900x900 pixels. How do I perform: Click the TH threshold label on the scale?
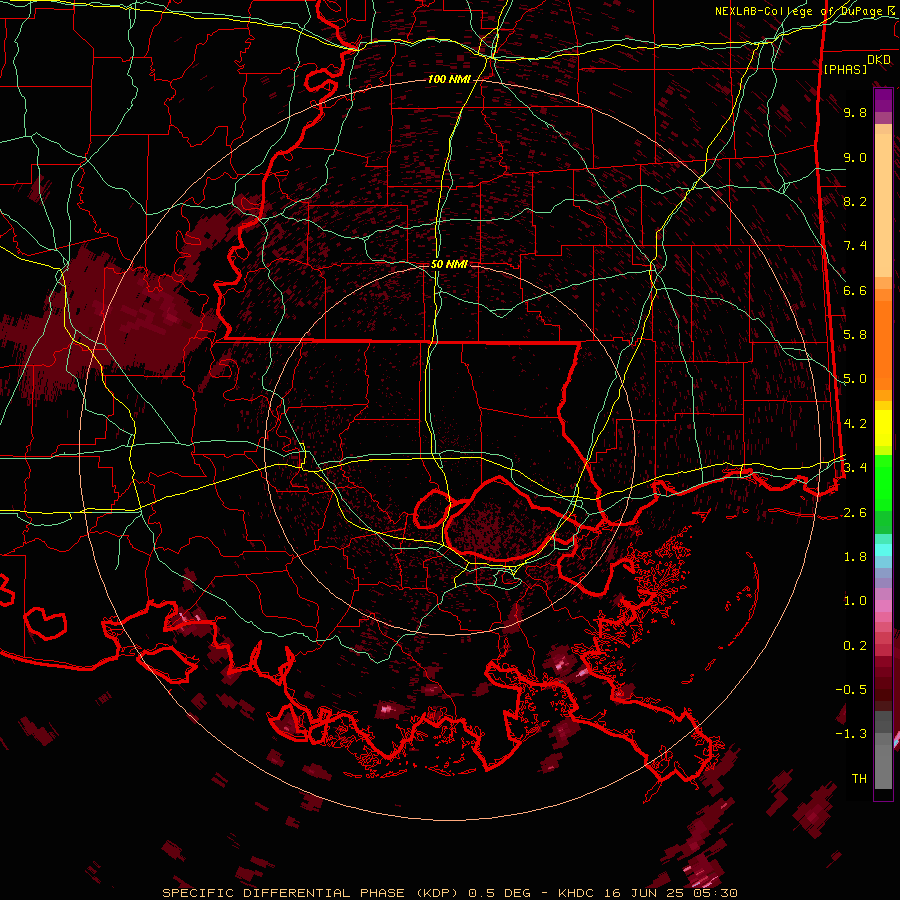(x=859, y=779)
